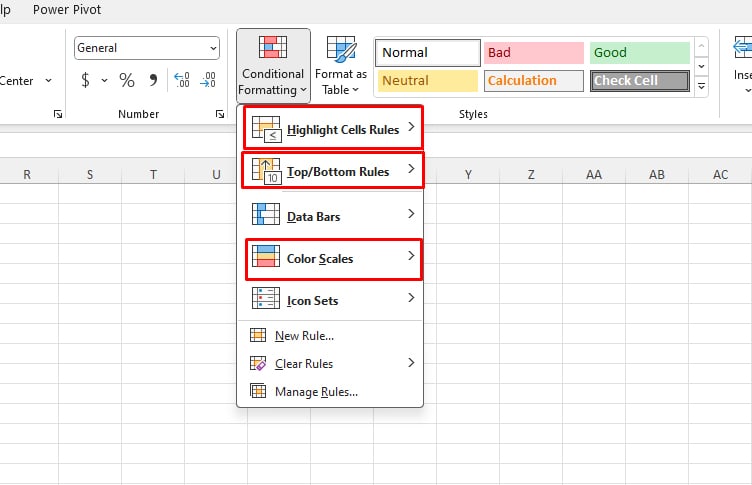Click the Highlight Cells Rules icon
Screen dimensions: 752x485
click(x=266, y=129)
